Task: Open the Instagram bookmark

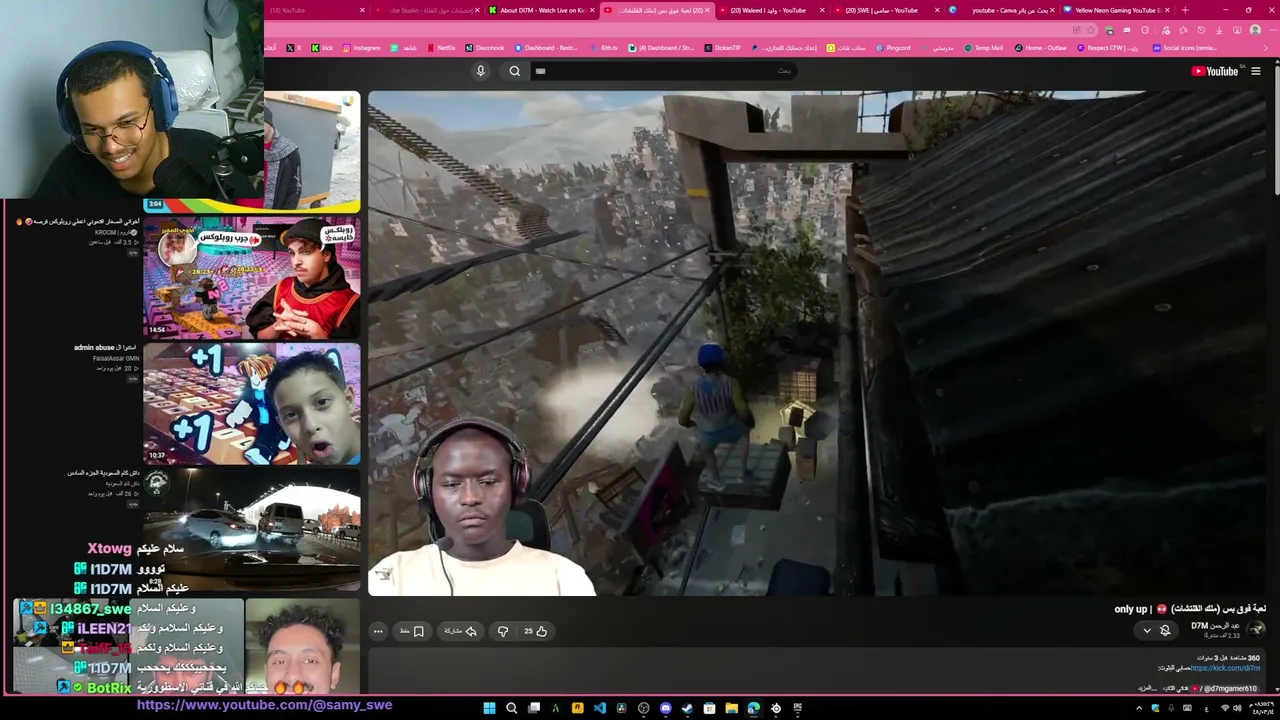Action: (x=362, y=48)
